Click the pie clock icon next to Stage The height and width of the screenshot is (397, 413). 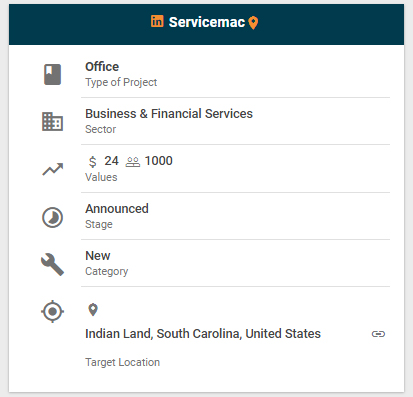pyautogui.click(x=52, y=218)
